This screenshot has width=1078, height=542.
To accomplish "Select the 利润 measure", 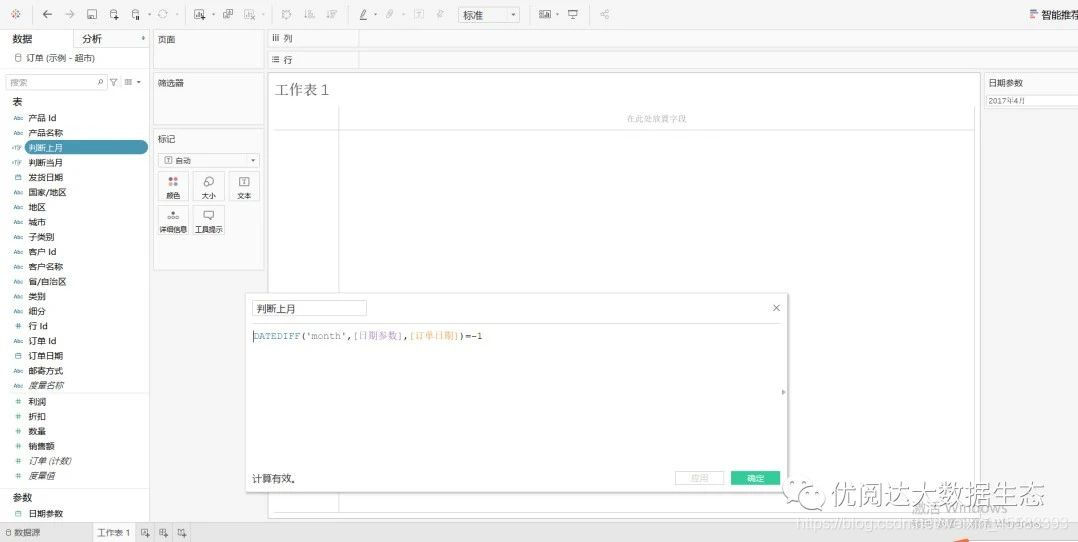I will 37,401.
